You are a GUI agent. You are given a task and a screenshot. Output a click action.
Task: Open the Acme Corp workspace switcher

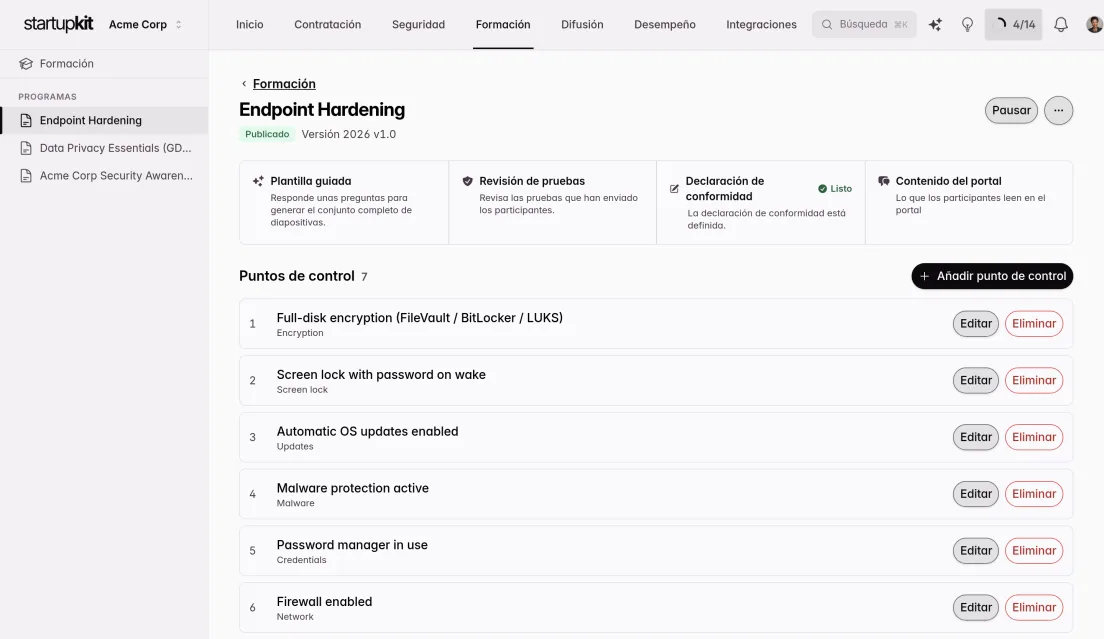click(145, 24)
